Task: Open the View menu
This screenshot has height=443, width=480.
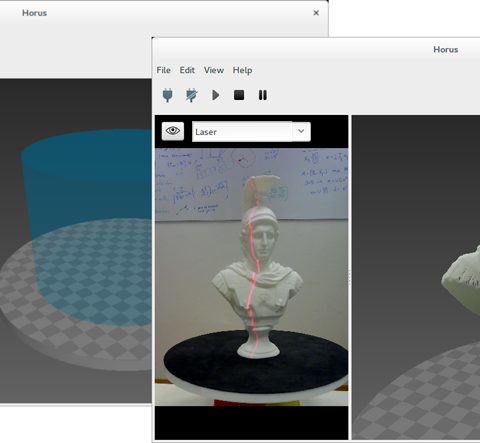Action: pyautogui.click(x=214, y=70)
